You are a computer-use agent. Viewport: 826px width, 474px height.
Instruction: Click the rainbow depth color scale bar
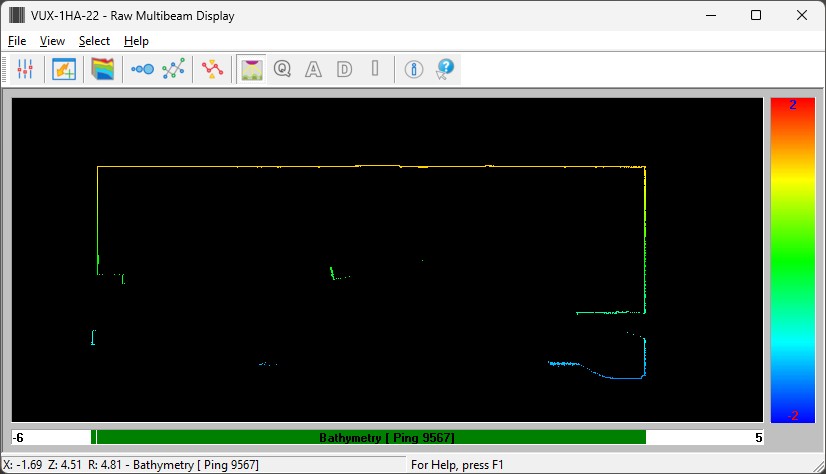[793, 260]
